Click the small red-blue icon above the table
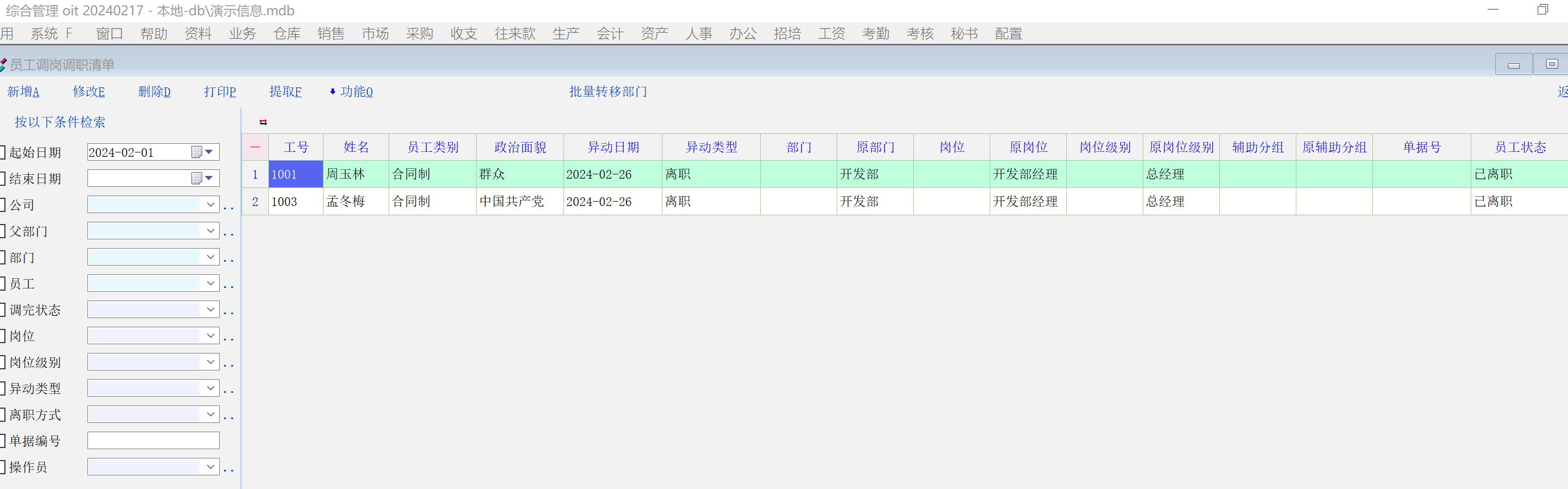The width and height of the screenshot is (1568, 489). tap(263, 122)
